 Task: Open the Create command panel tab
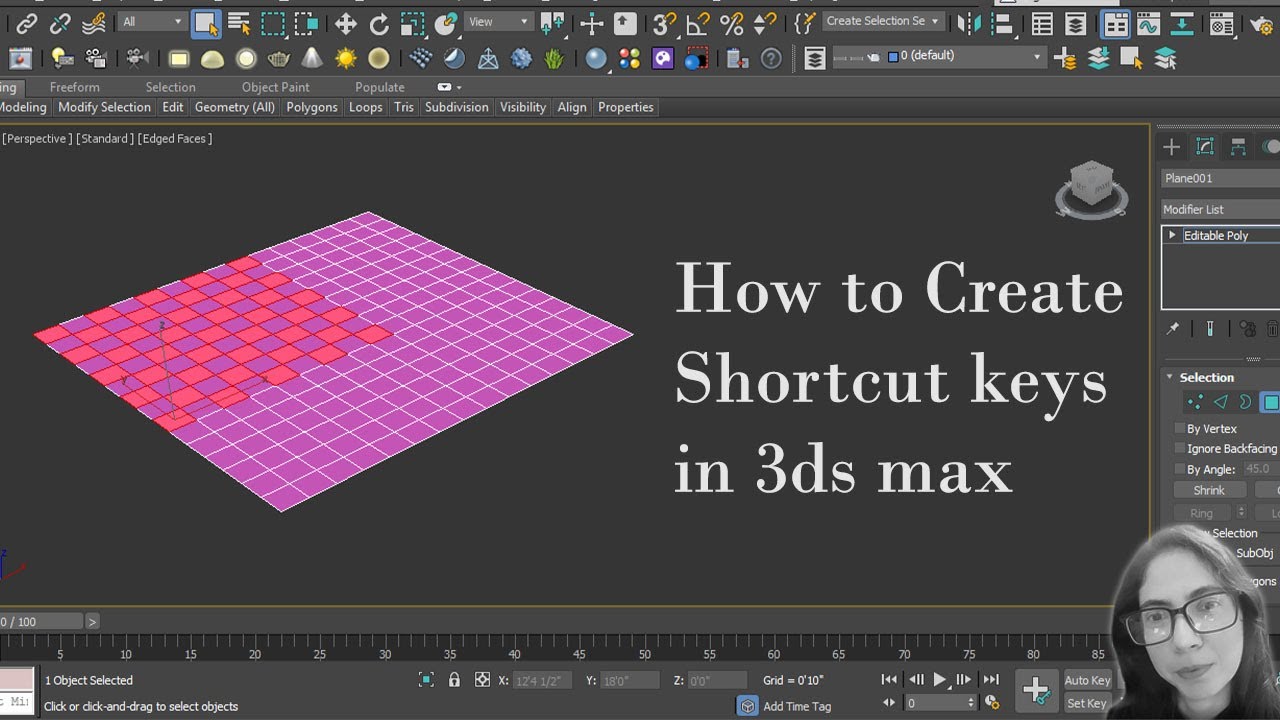point(1171,147)
